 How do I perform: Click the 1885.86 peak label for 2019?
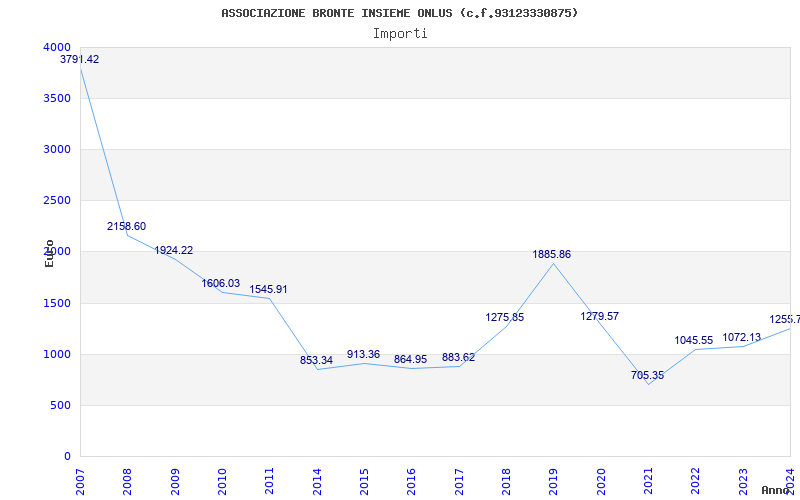tap(552, 255)
